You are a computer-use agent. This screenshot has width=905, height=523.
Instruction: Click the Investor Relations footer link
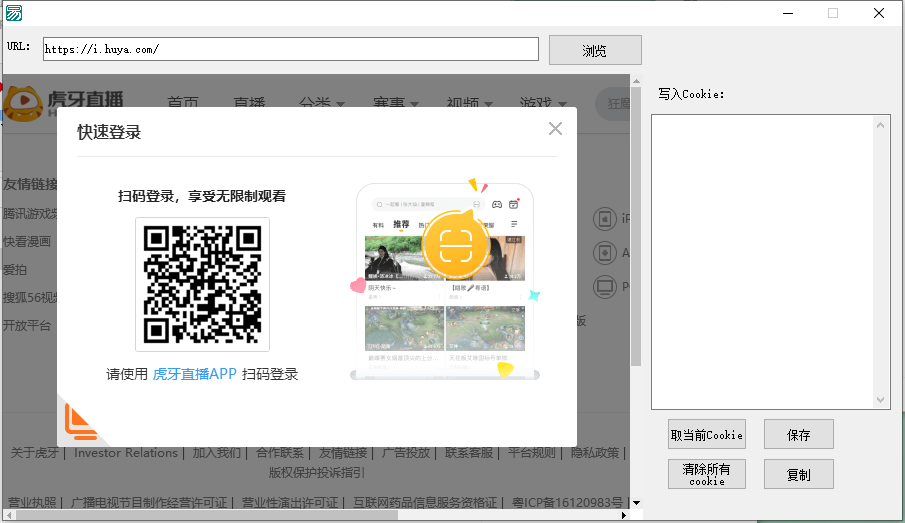pos(126,453)
